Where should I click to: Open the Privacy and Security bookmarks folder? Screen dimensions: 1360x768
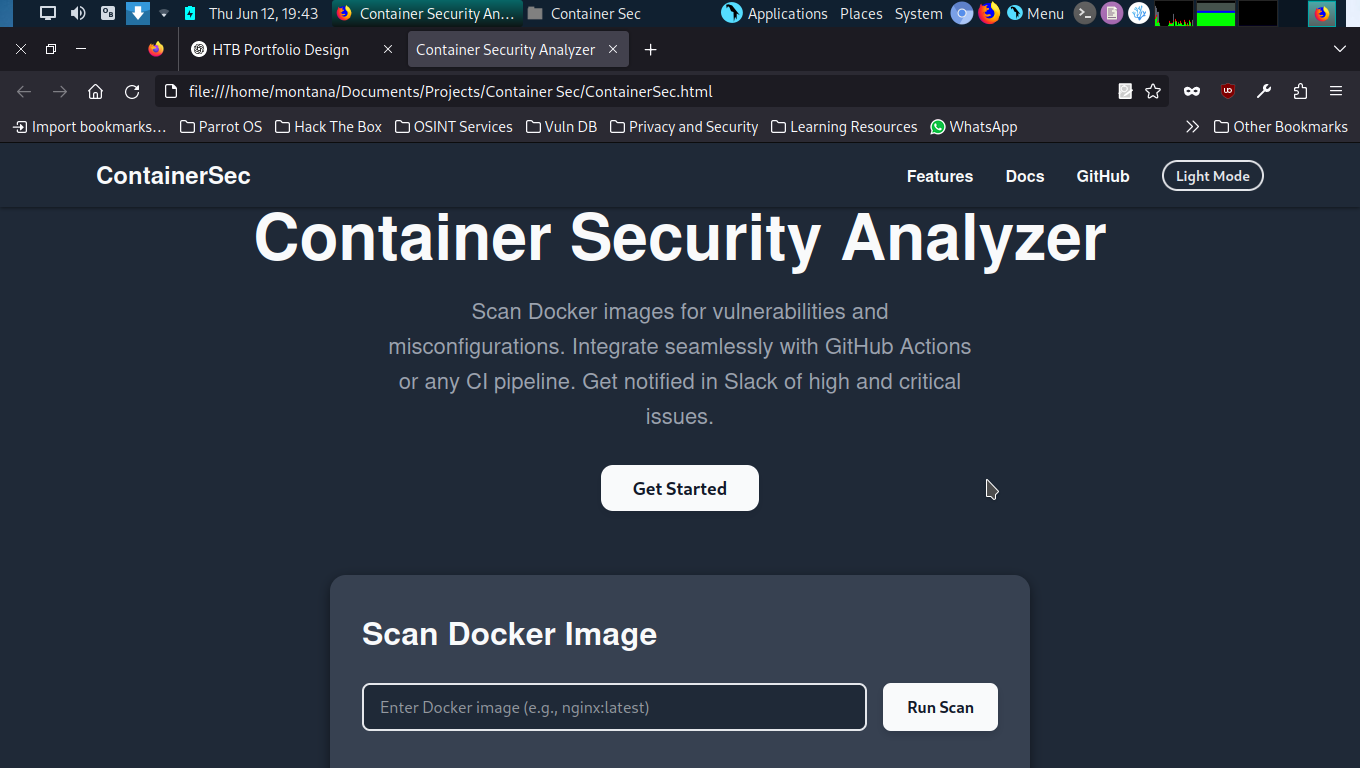point(684,127)
